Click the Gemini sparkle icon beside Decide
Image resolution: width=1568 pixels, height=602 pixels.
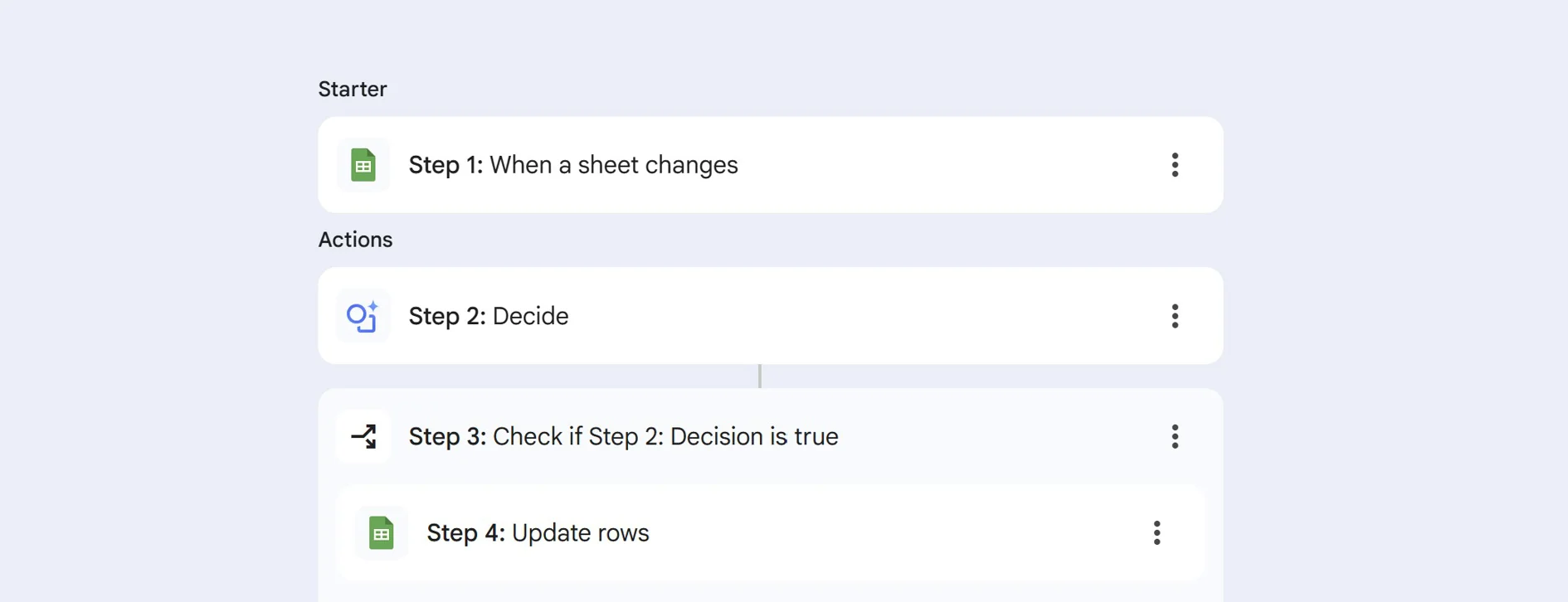point(363,316)
